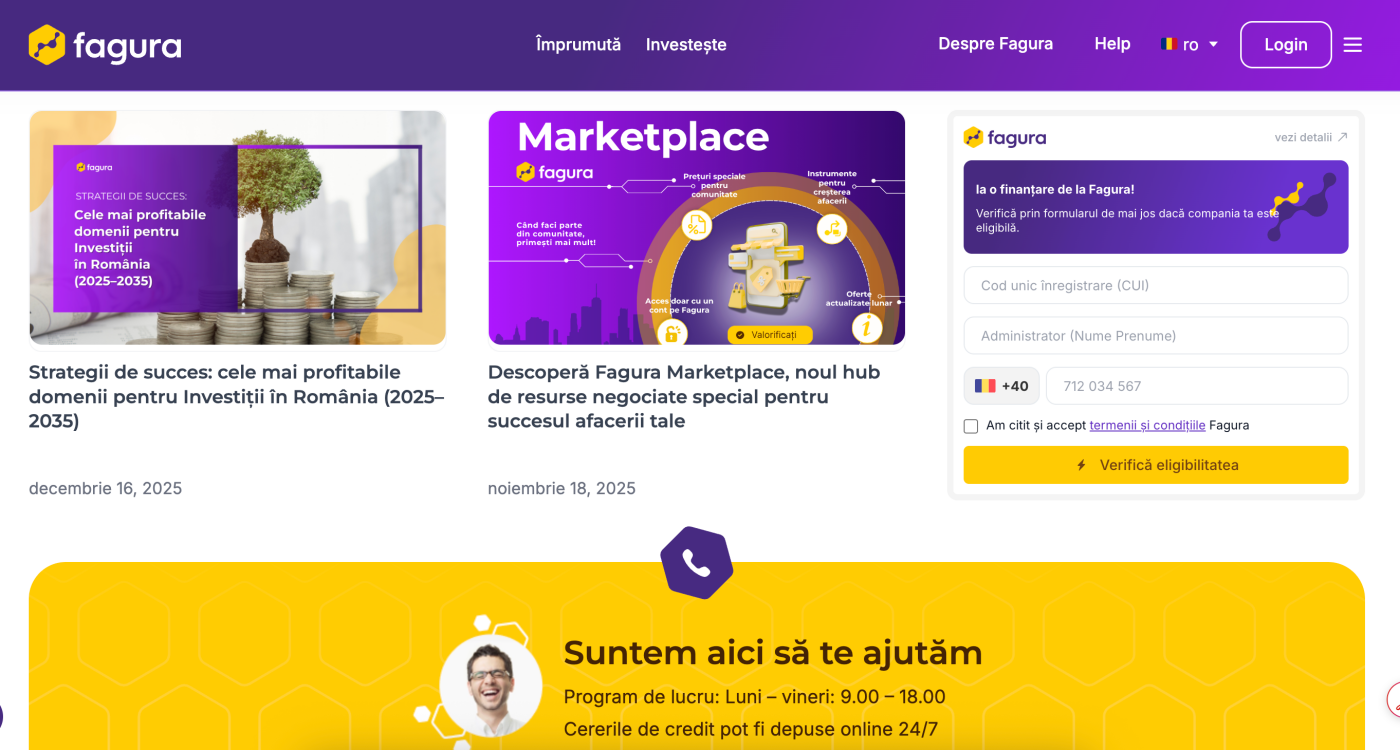Open the +40 country code selector

coord(1002,386)
